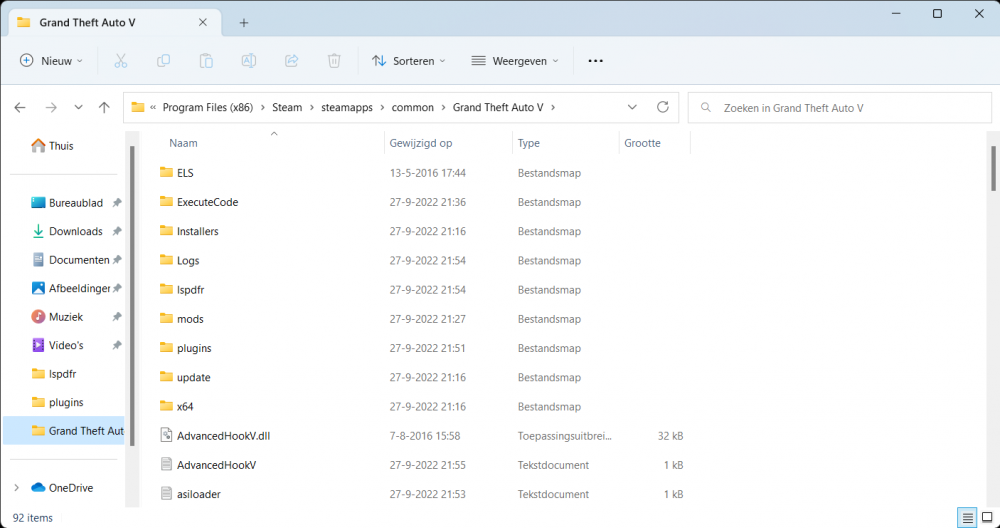Click the Copy icon in toolbar
1000x528 pixels.
tap(163, 61)
